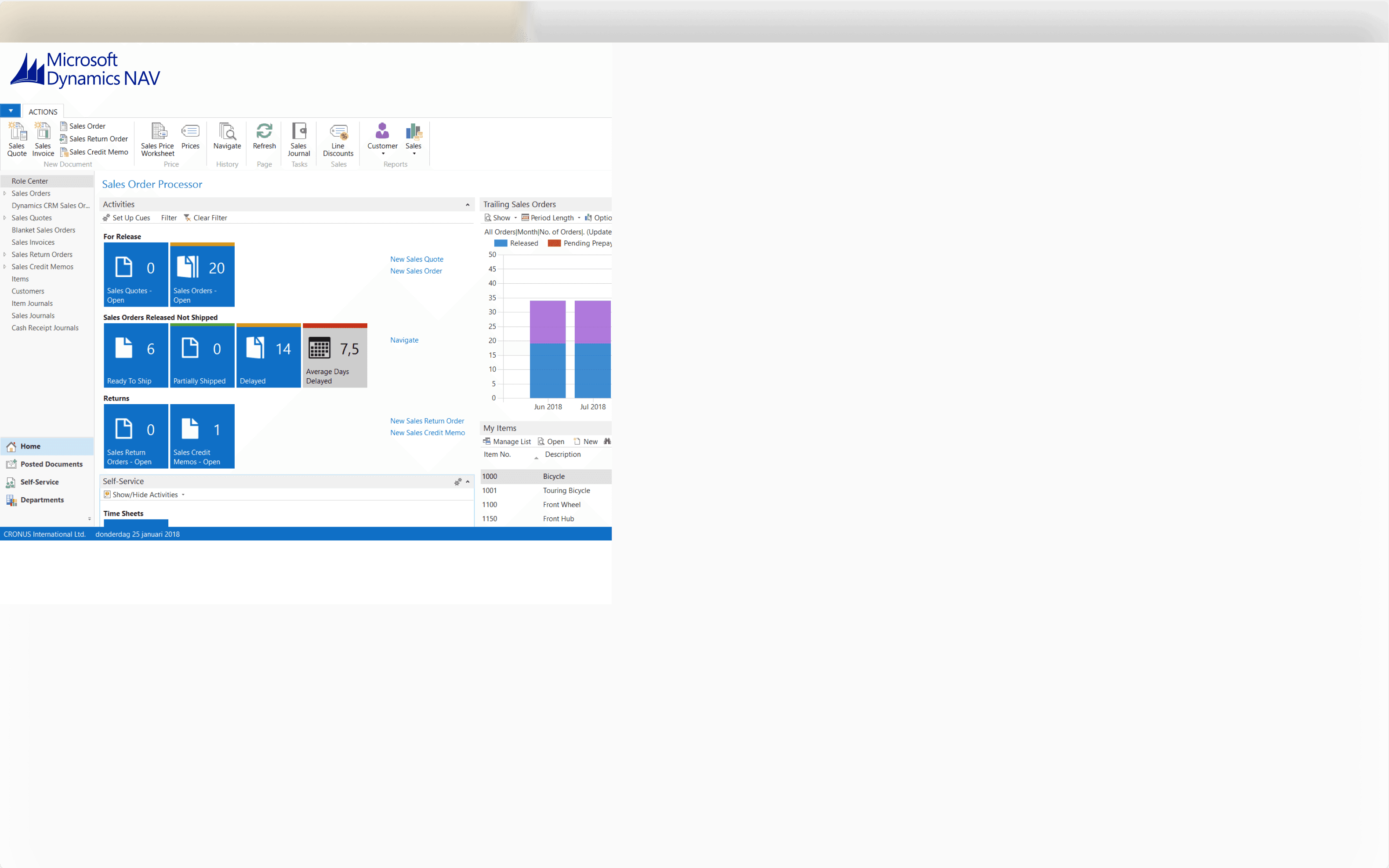Image resolution: width=1389 pixels, height=868 pixels.
Task: Click the New Sales Quote link
Action: tap(417, 260)
